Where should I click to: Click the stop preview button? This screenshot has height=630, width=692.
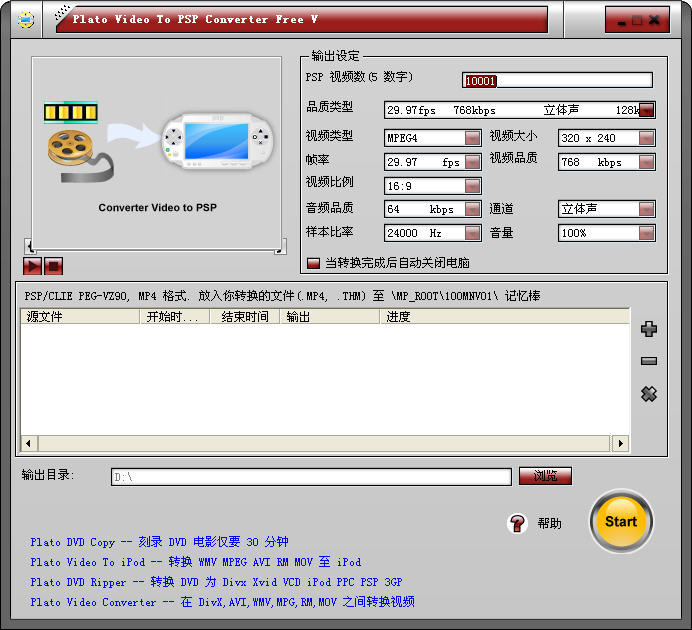pyautogui.click(x=53, y=266)
